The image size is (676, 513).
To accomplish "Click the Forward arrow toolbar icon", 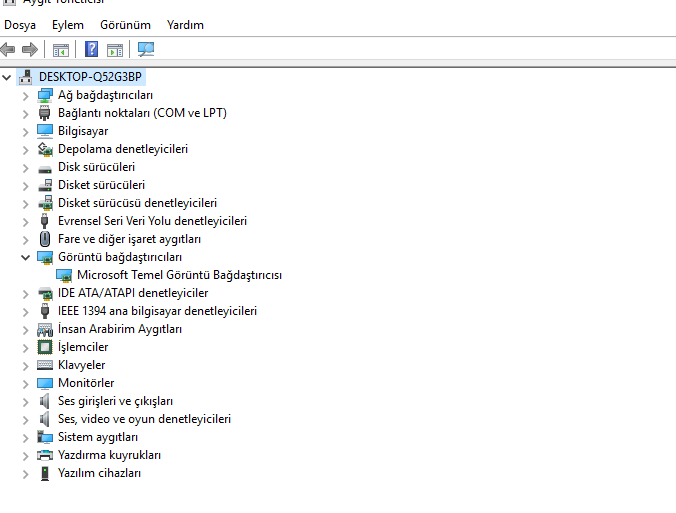I will pyautogui.click(x=30, y=50).
